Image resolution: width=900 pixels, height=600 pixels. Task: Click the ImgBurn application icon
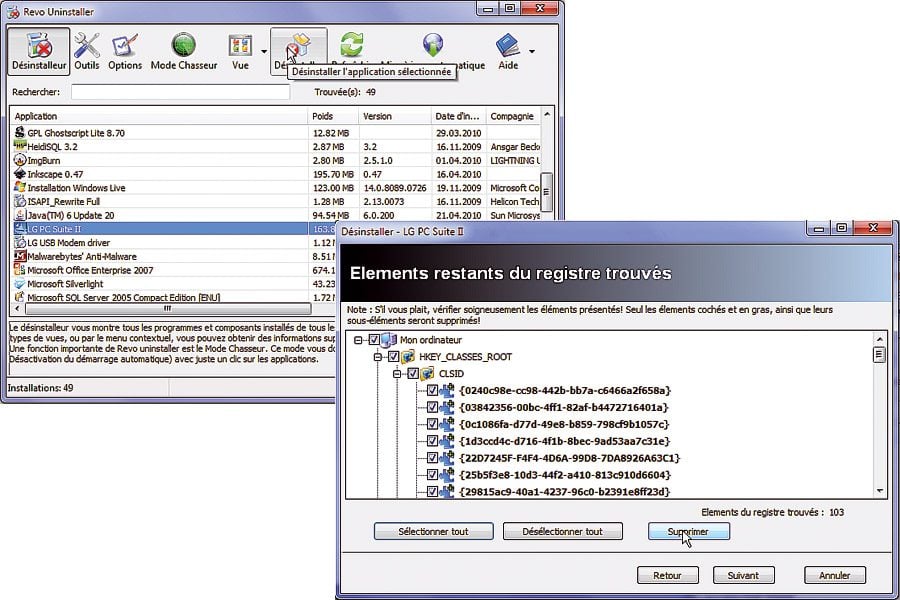19,160
